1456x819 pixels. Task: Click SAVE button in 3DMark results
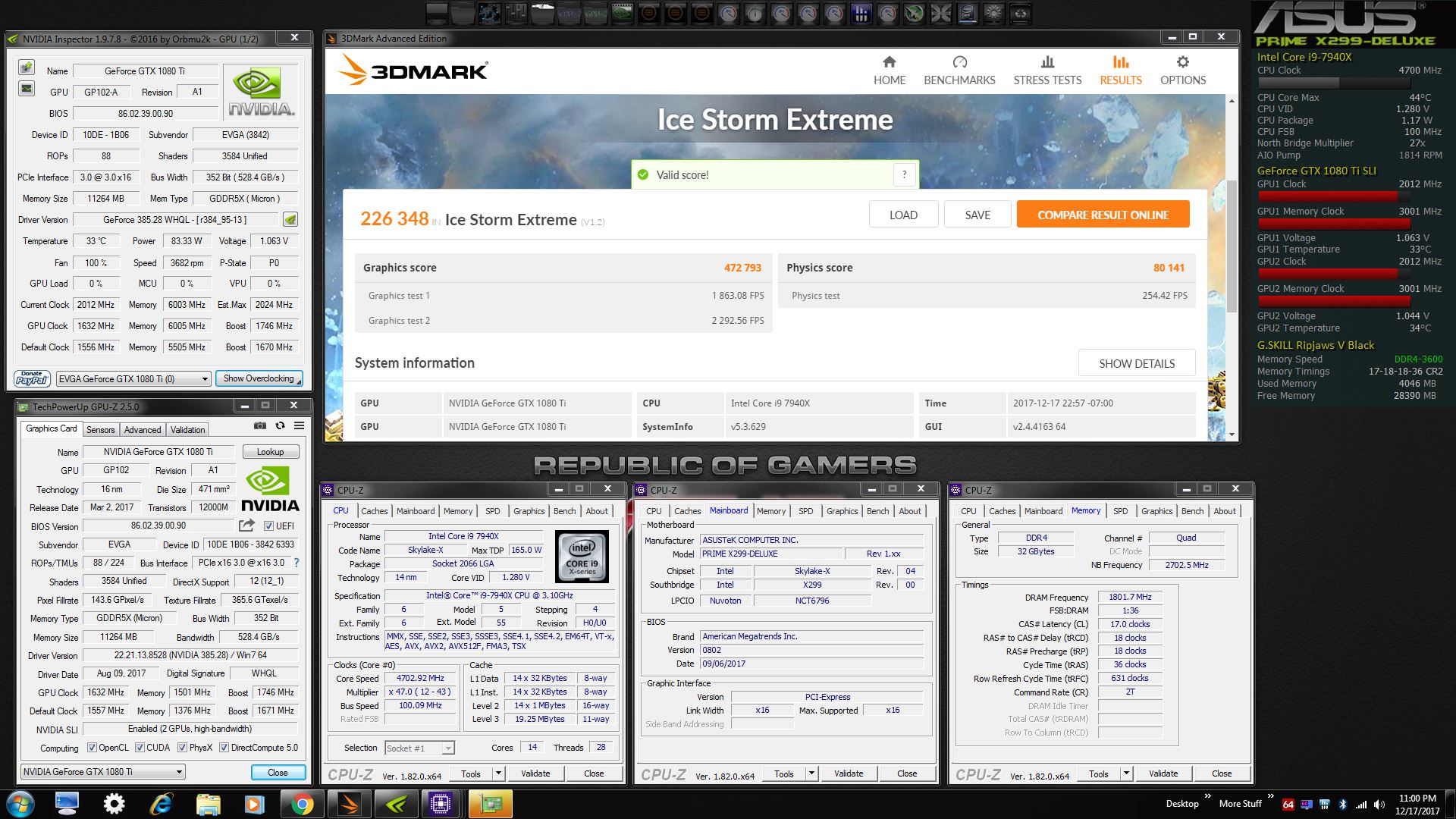coord(977,215)
